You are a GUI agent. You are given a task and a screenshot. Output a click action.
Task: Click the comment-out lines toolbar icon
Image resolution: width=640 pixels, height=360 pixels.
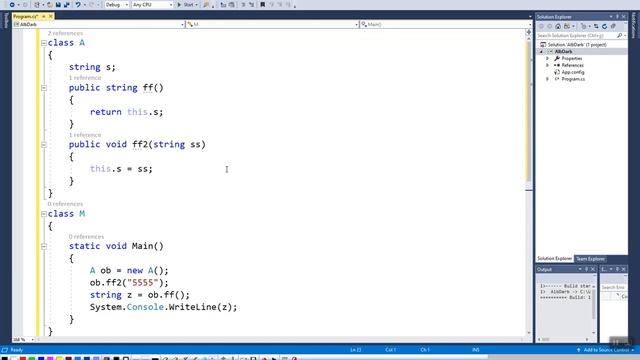click(243, 4)
